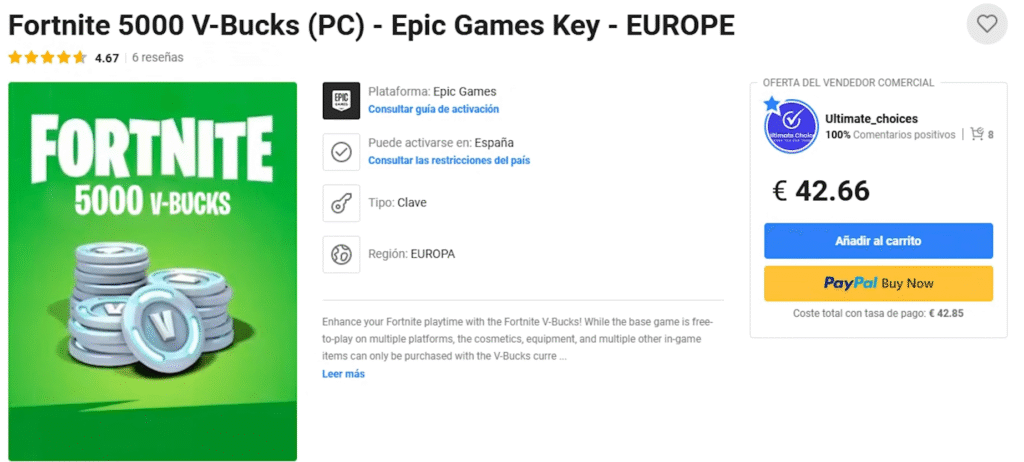Image resolution: width=1024 pixels, height=462 pixels.
Task: Open Consultar las restricciones del país
Action: point(449,160)
